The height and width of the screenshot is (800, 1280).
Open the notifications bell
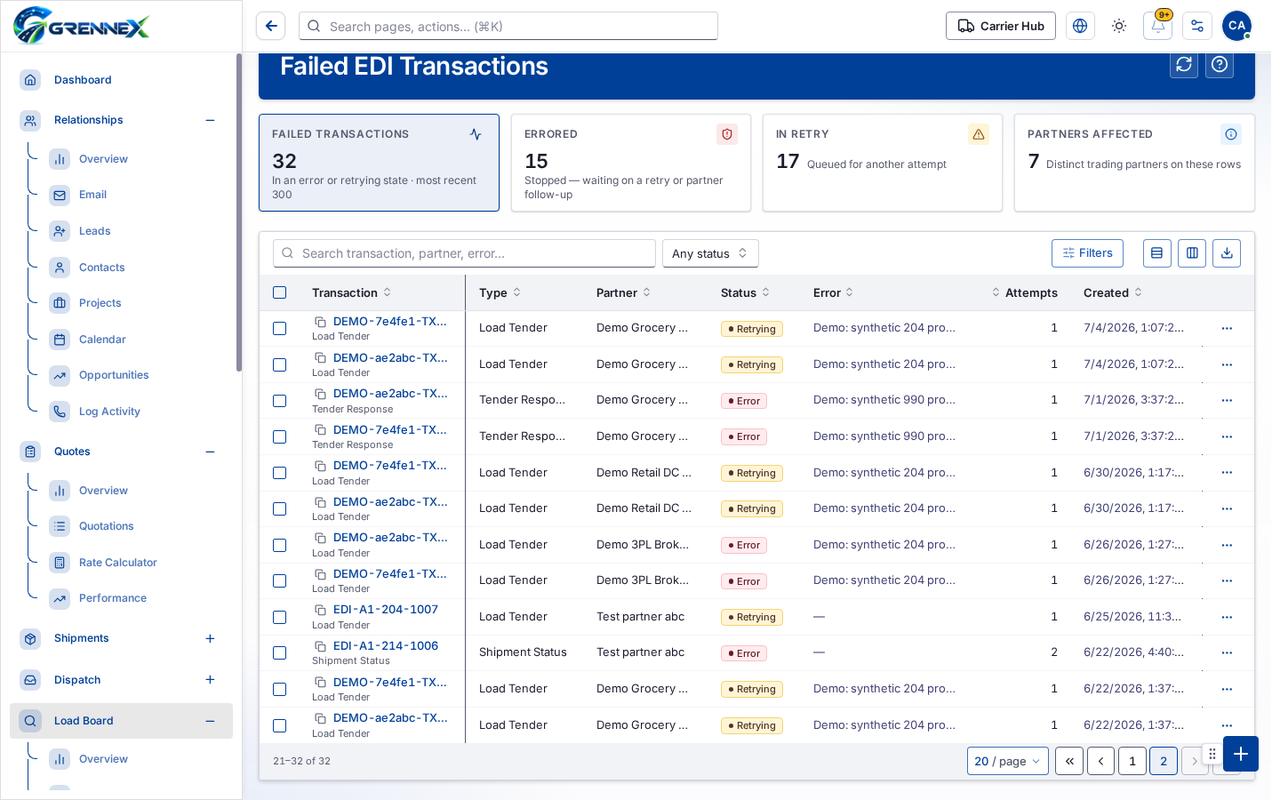(1157, 26)
